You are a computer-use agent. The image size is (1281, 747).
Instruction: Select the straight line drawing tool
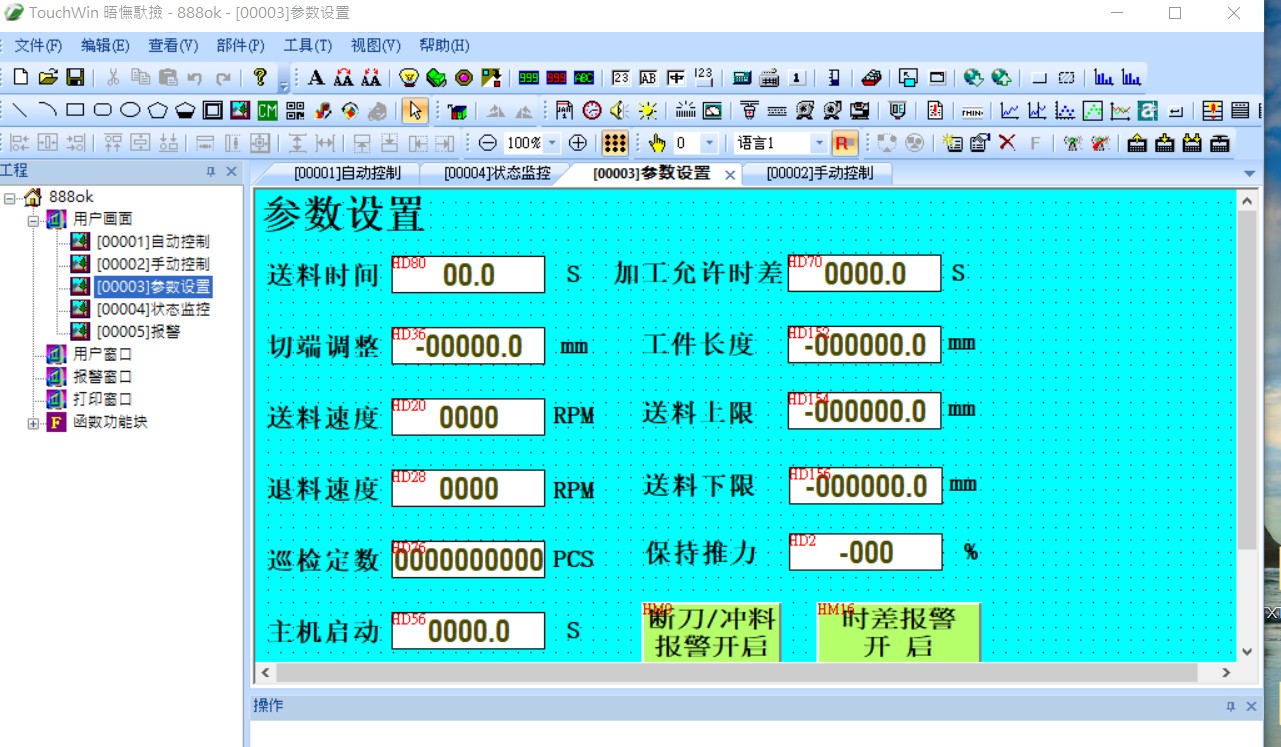19,110
